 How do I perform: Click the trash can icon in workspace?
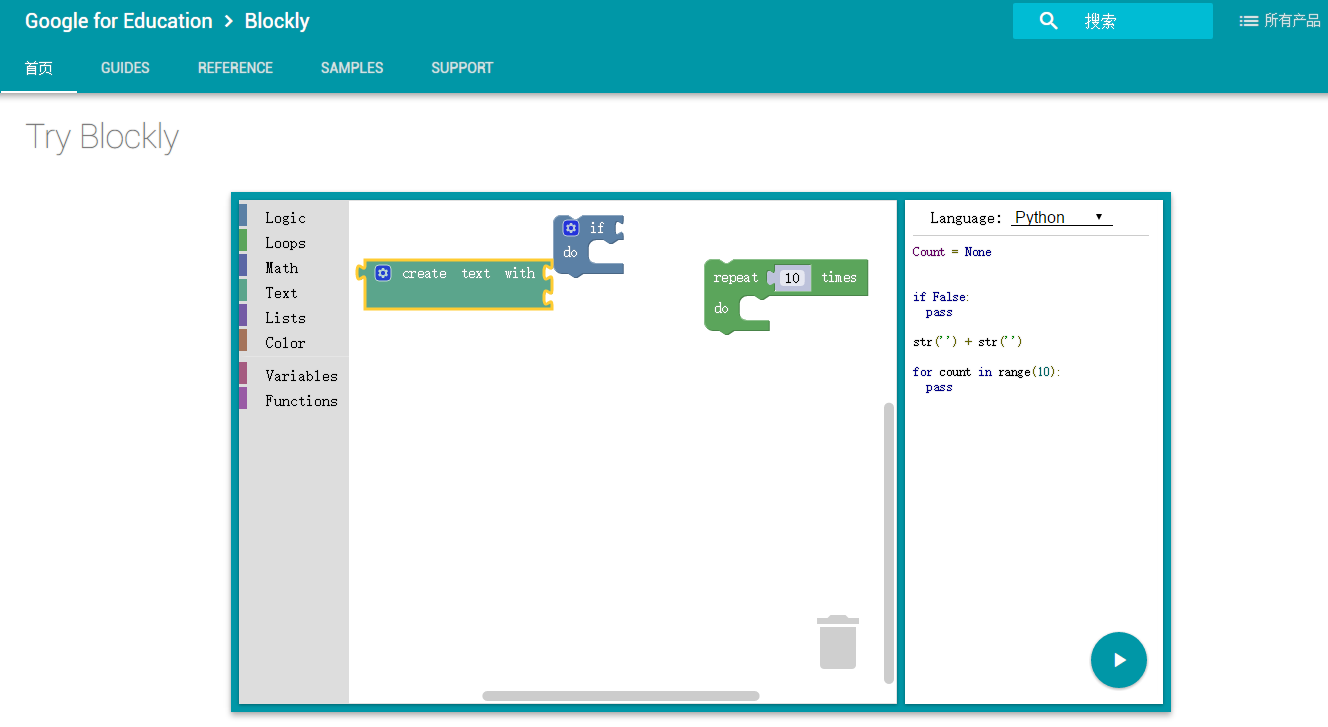pyautogui.click(x=838, y=642)
